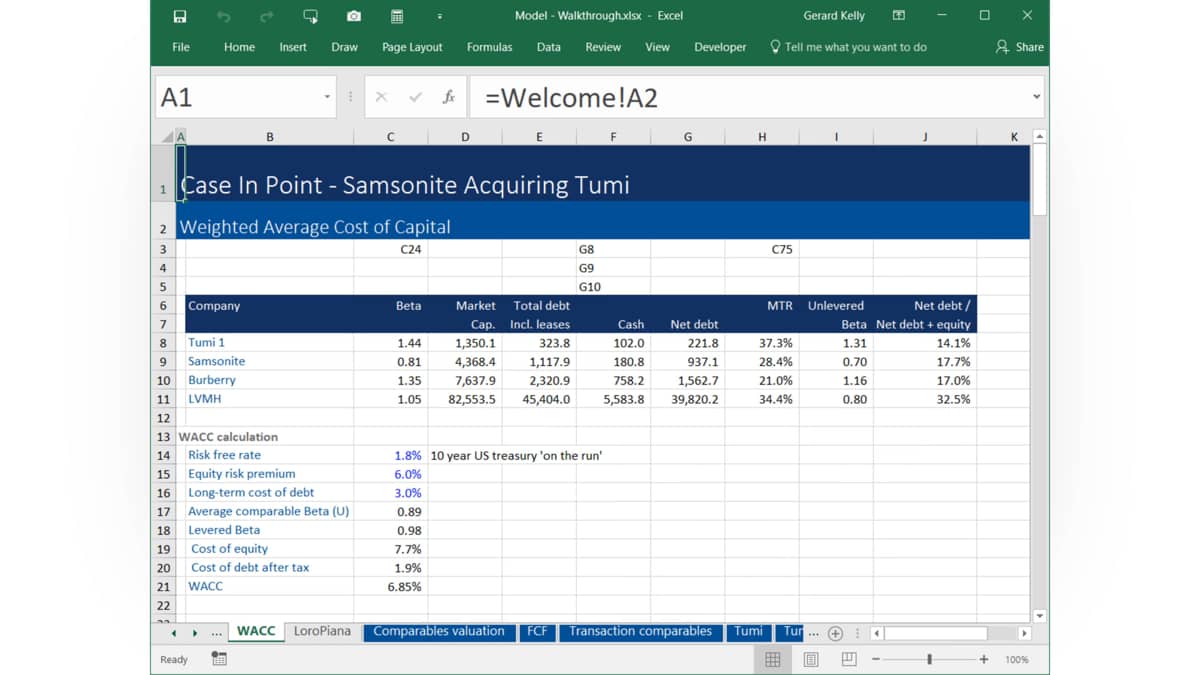This screenshot has height=675, width=1200.
Task: Click the camera icon in the quick access toolbar
Action: 354,16
